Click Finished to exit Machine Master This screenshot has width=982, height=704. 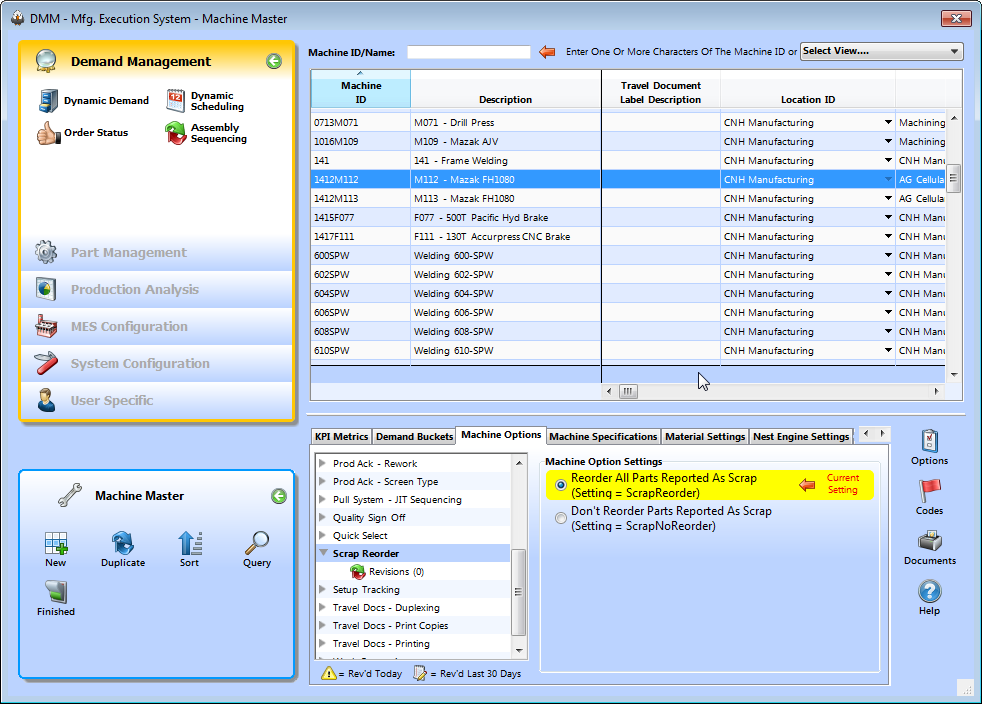point(56,598)
